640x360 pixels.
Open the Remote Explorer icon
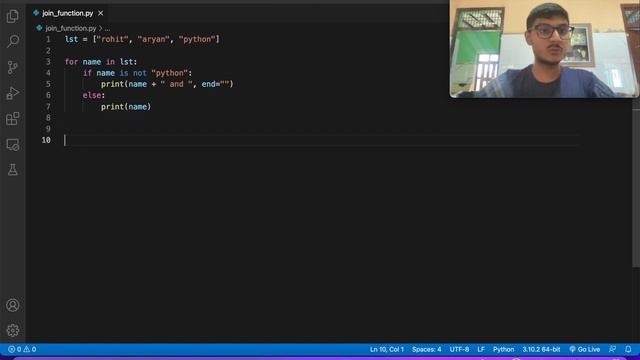pos(13,144)
